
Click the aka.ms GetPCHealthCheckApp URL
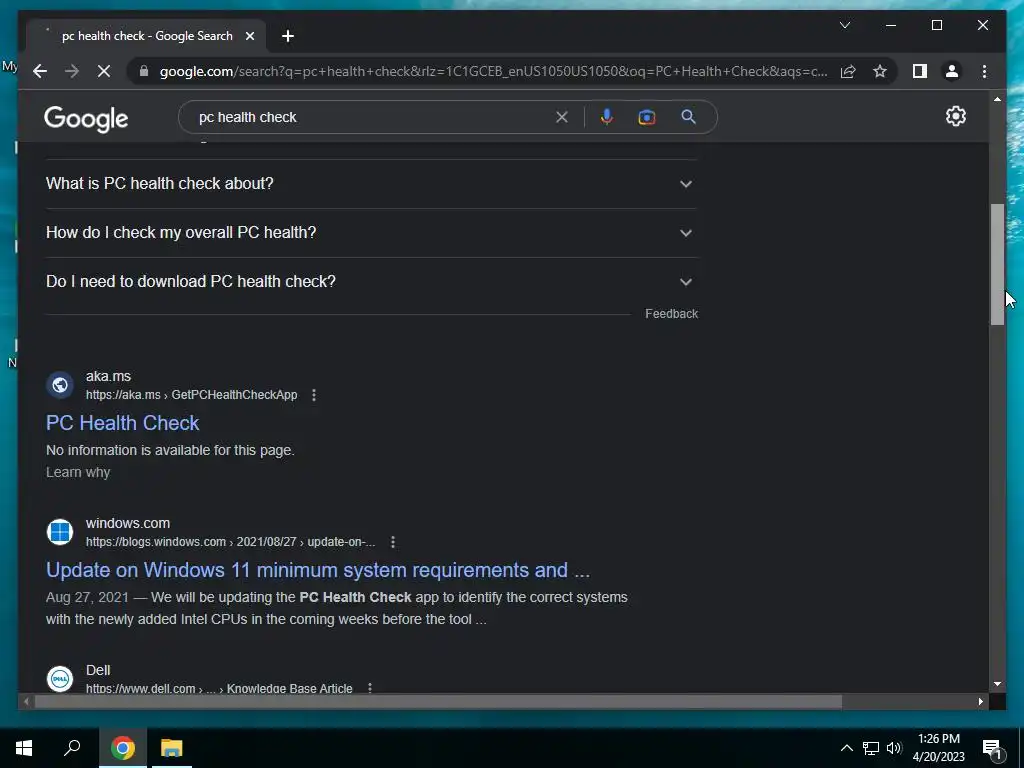(191, 395)
